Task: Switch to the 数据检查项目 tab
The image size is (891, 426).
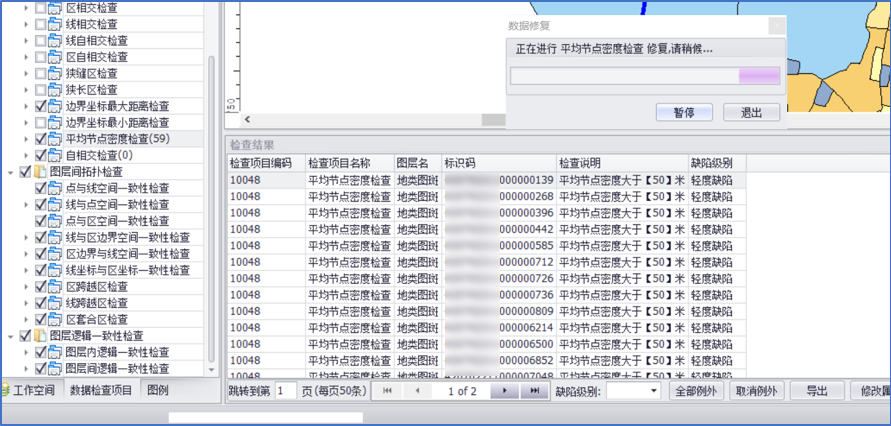Action: tap(100, 391)
